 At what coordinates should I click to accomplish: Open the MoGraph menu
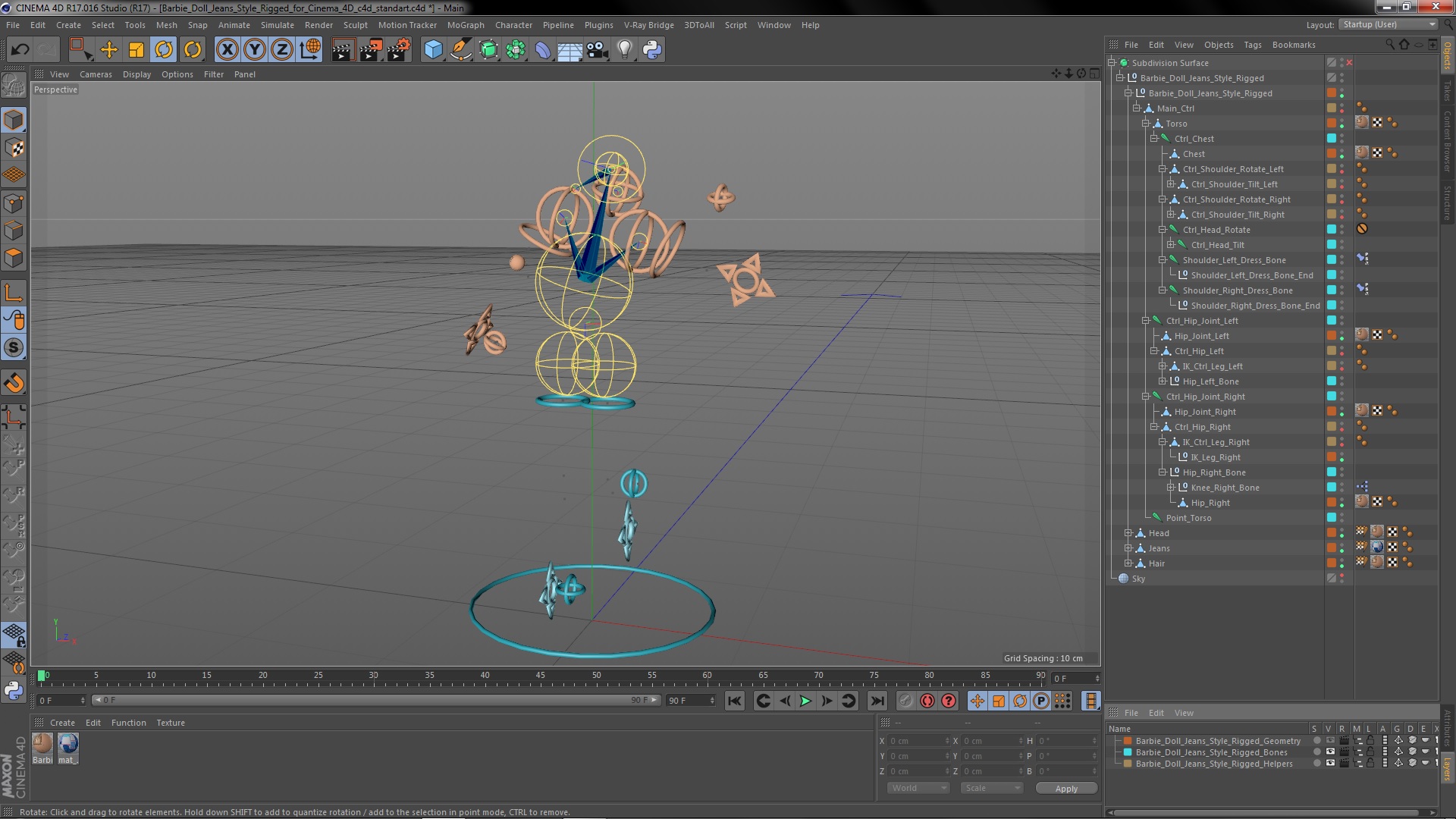[x=466, y=25]
